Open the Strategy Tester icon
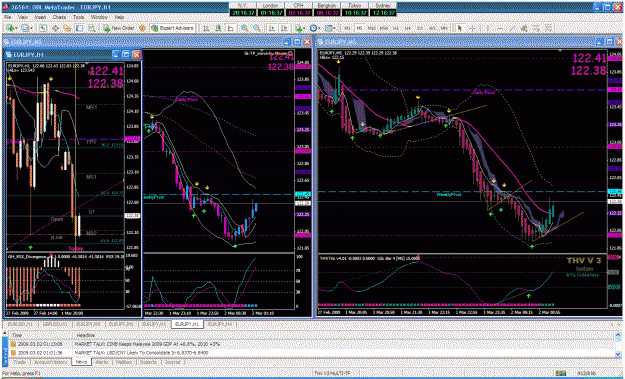The image size is (625, 379). click(92, 28)
